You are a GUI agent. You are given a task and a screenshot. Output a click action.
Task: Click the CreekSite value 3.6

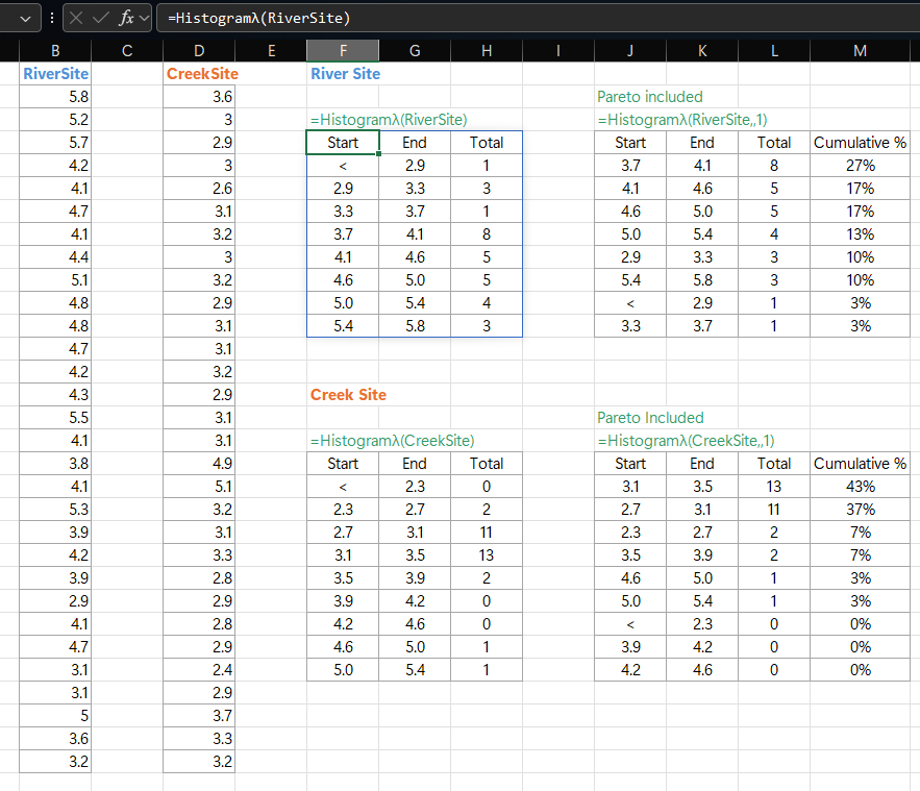199,97
